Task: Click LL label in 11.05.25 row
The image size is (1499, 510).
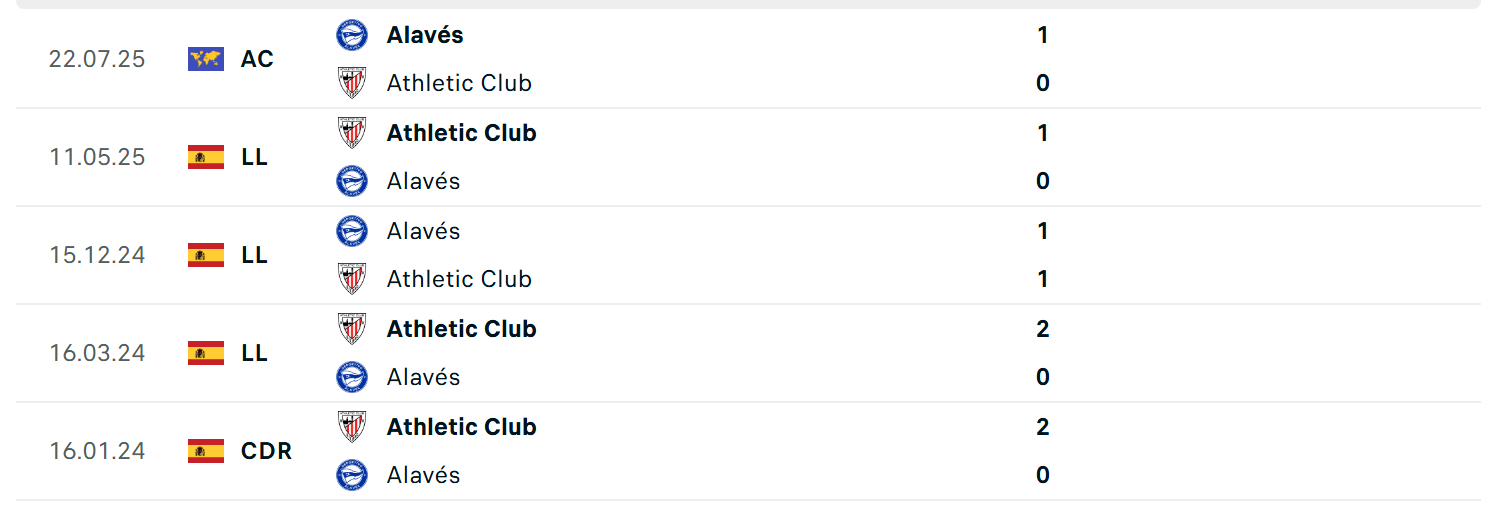Action: (x=254, y=157)
